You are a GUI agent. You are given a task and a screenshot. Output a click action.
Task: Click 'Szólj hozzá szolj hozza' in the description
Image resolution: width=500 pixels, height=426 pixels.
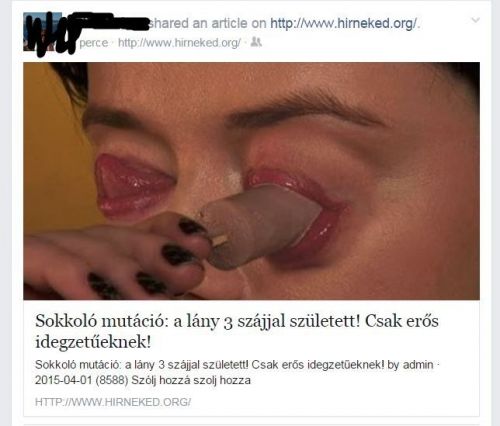191,380
